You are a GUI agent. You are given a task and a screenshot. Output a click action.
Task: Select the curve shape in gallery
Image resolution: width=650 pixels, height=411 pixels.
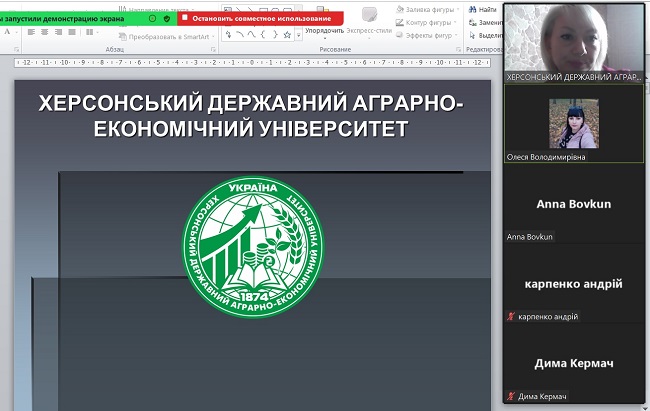point(251,35)
